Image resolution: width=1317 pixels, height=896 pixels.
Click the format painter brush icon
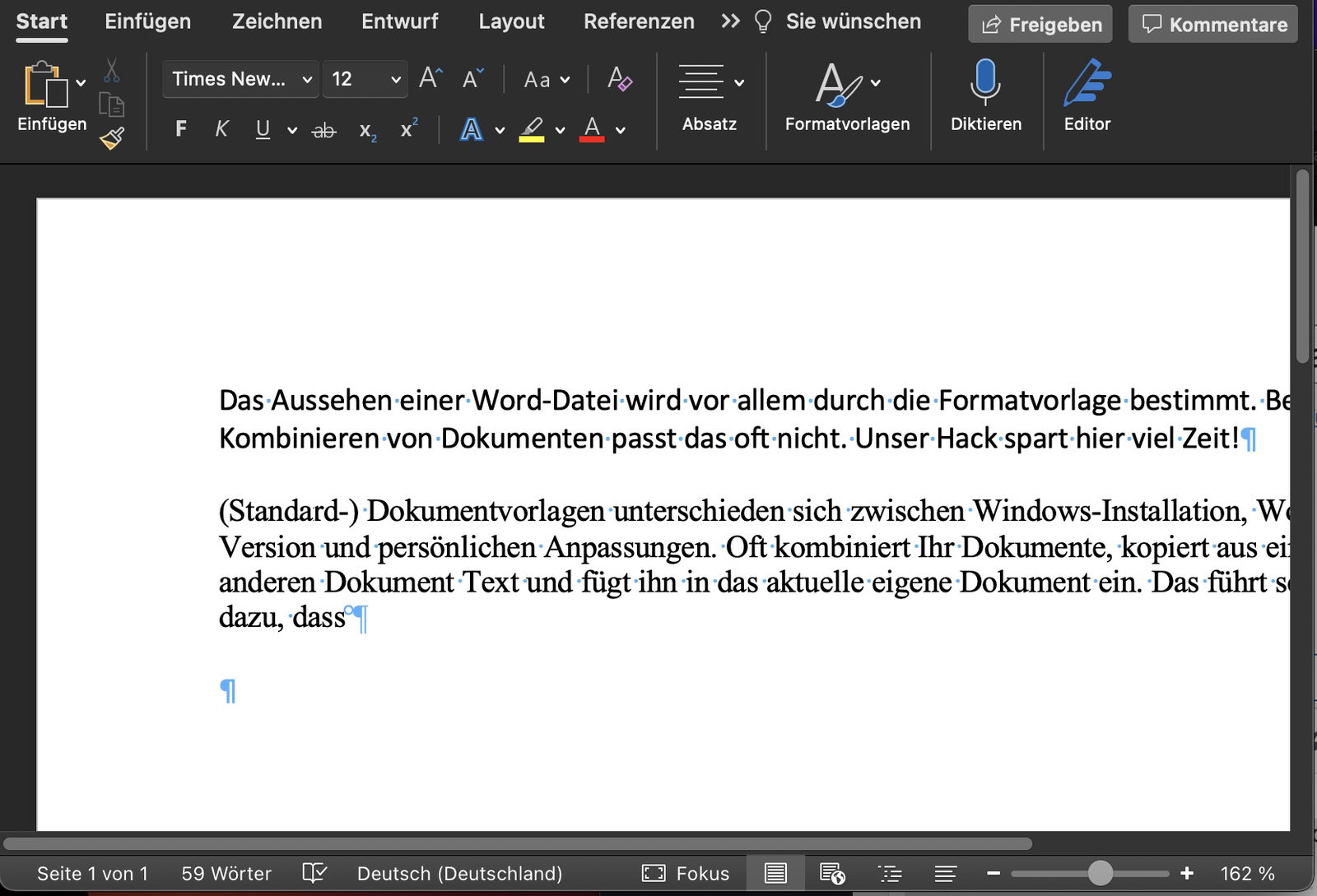tap(112, 138)
